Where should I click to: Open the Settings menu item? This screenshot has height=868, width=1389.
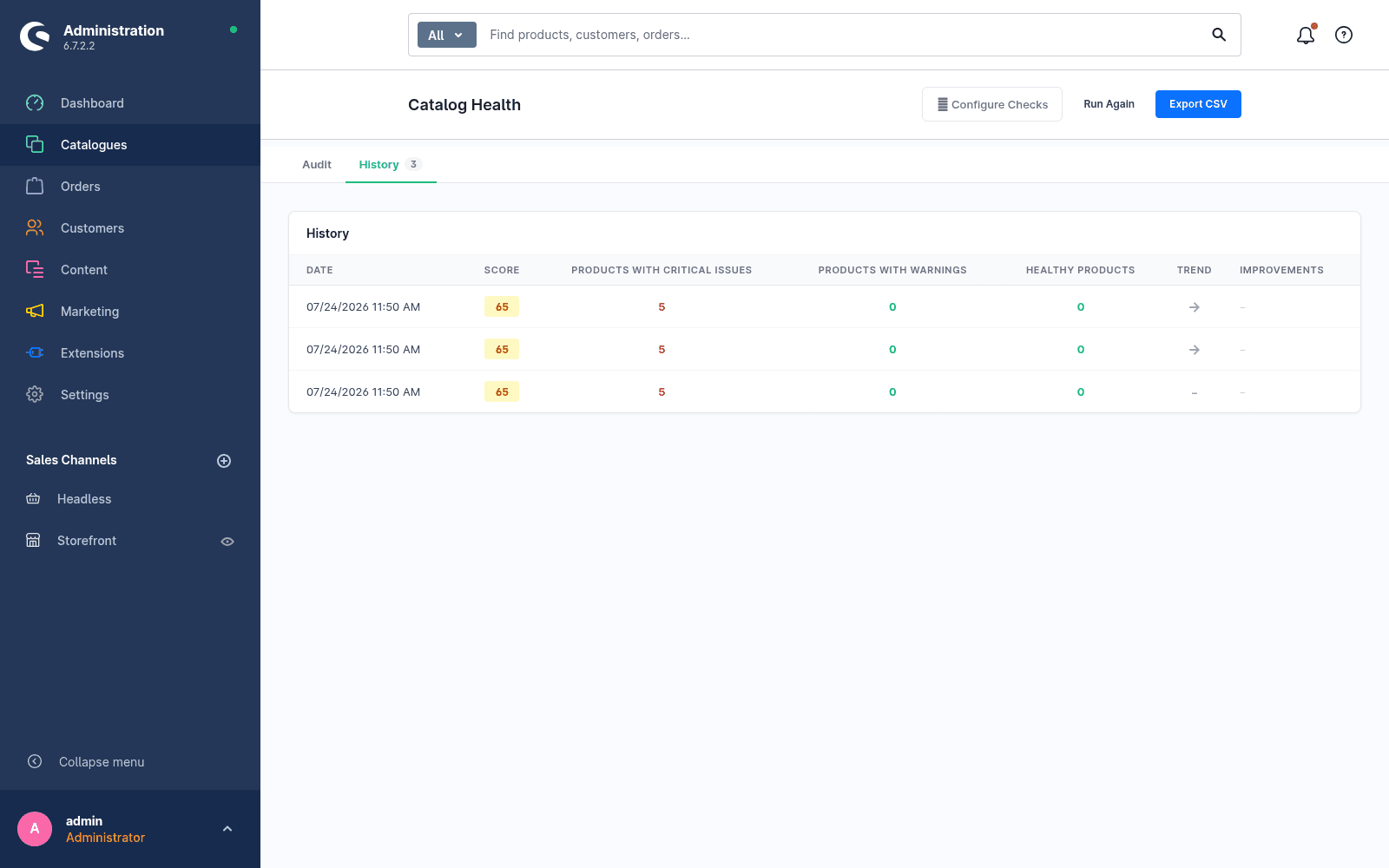[x=130, y=395]
